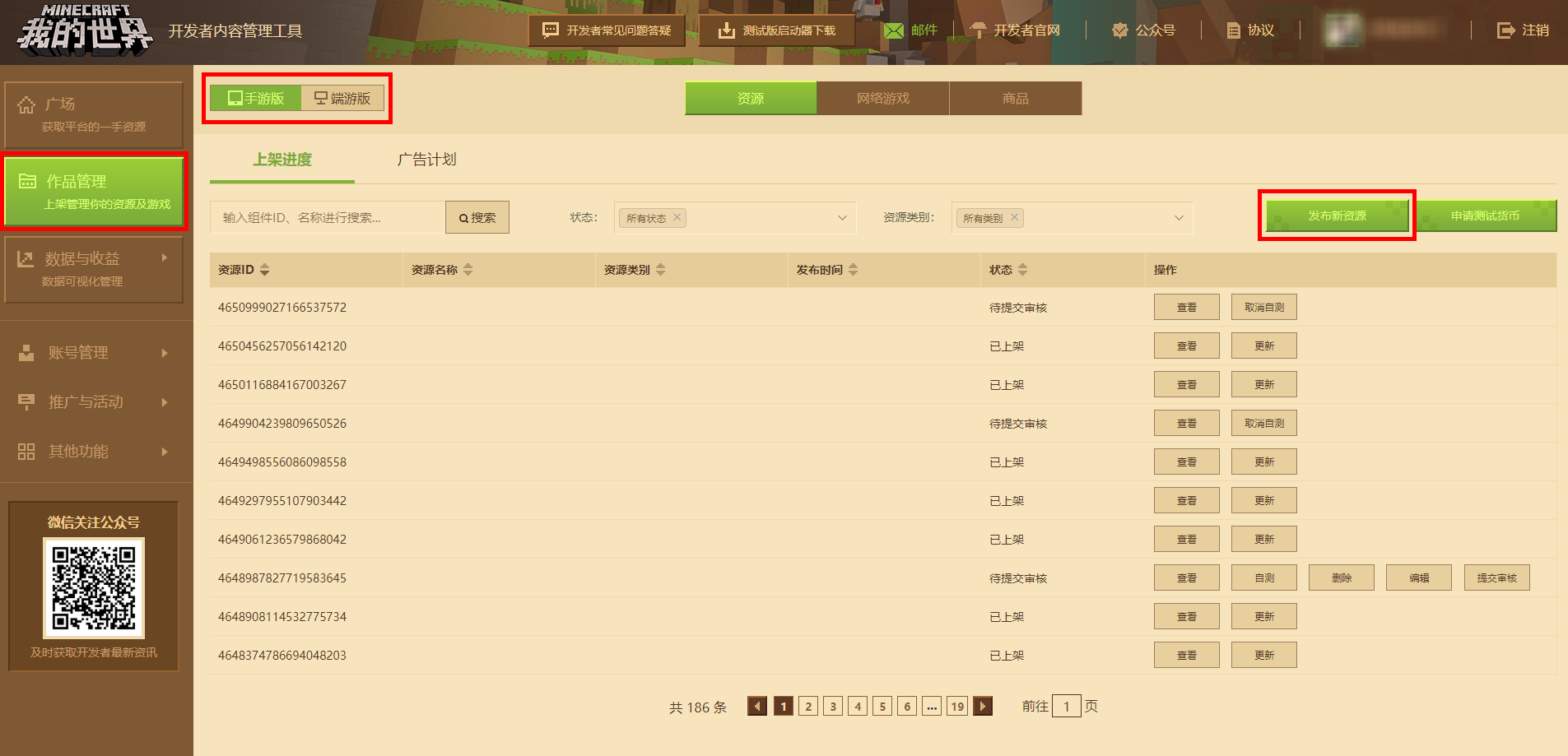Select the 资源 top tab
Viewport: 1568px width, 756px height.
tap(751, 98)
